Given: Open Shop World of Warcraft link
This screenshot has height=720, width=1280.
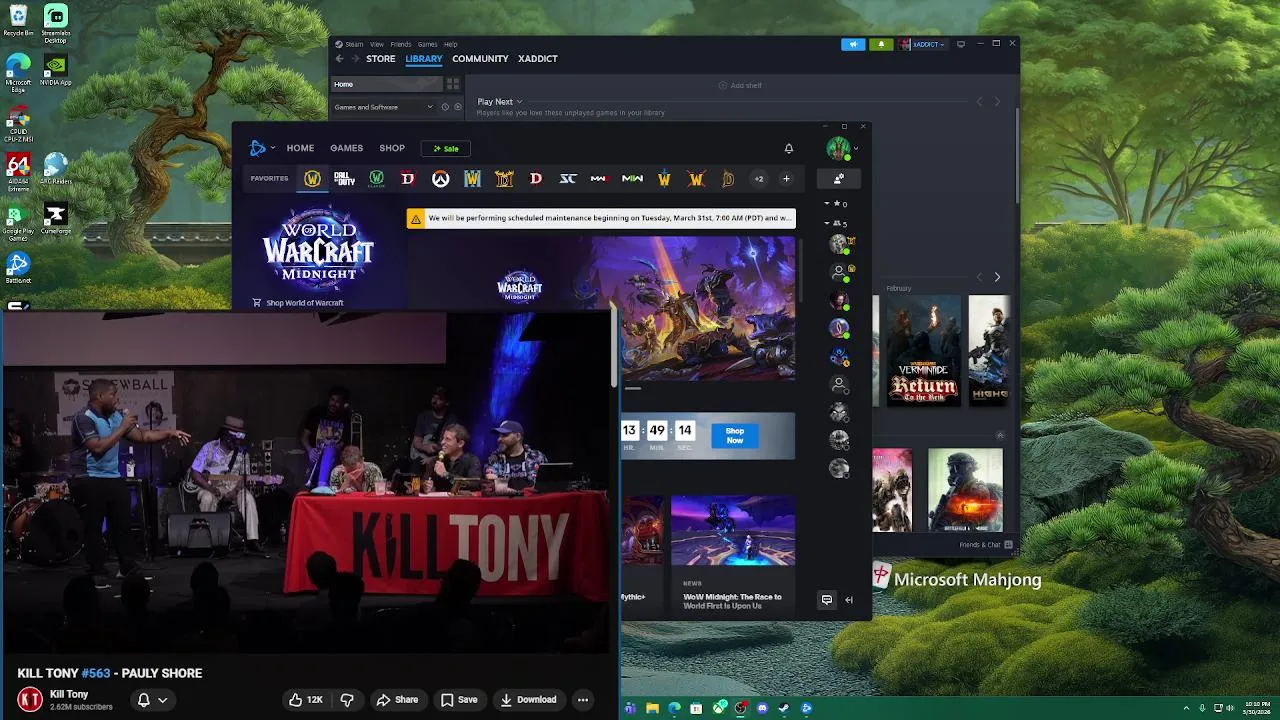Looking at the screenshot, I should pos(298,302).
